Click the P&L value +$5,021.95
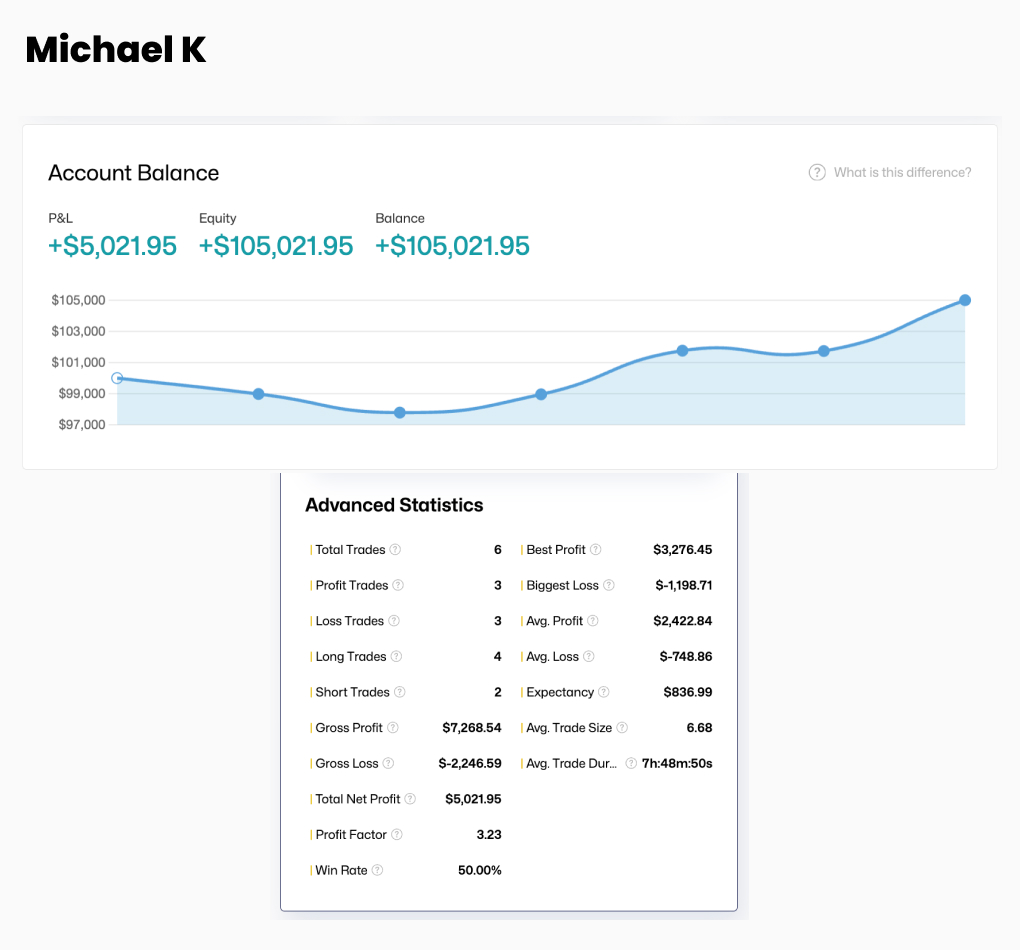Viewport: 1020px width, 950px height. pyautogui.click(x=112, y=246)
